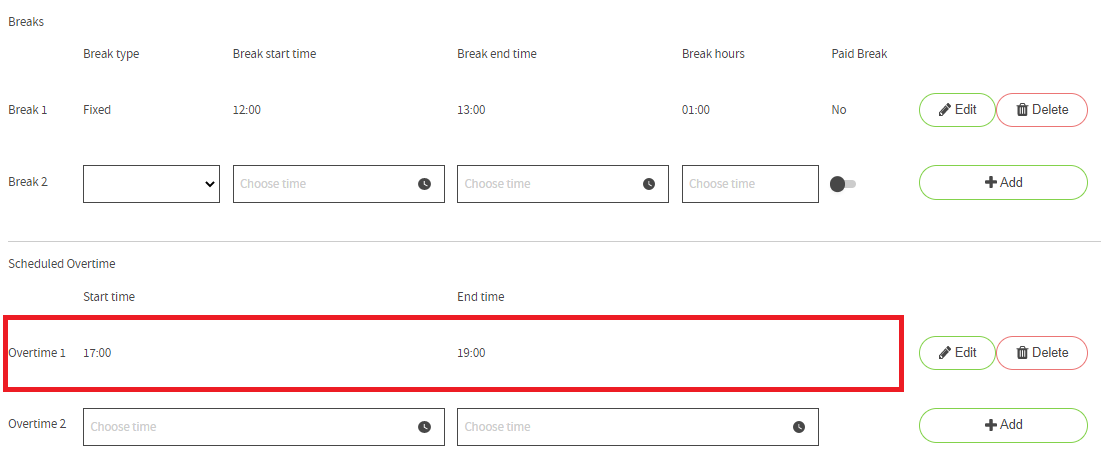
Task: Click pencil icon on Overtime 1 Edit button
Action: pos(945,353)
